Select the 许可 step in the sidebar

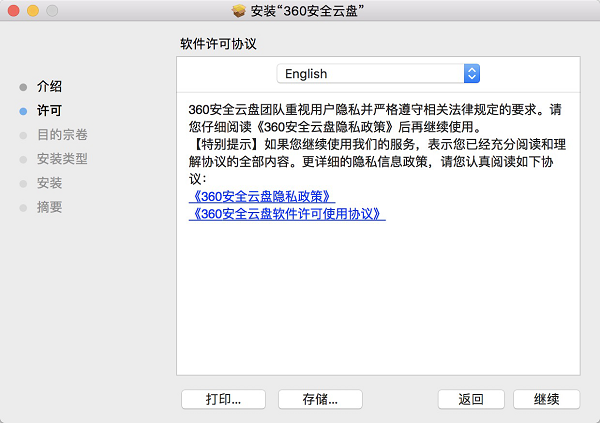[x=49, y=111]
